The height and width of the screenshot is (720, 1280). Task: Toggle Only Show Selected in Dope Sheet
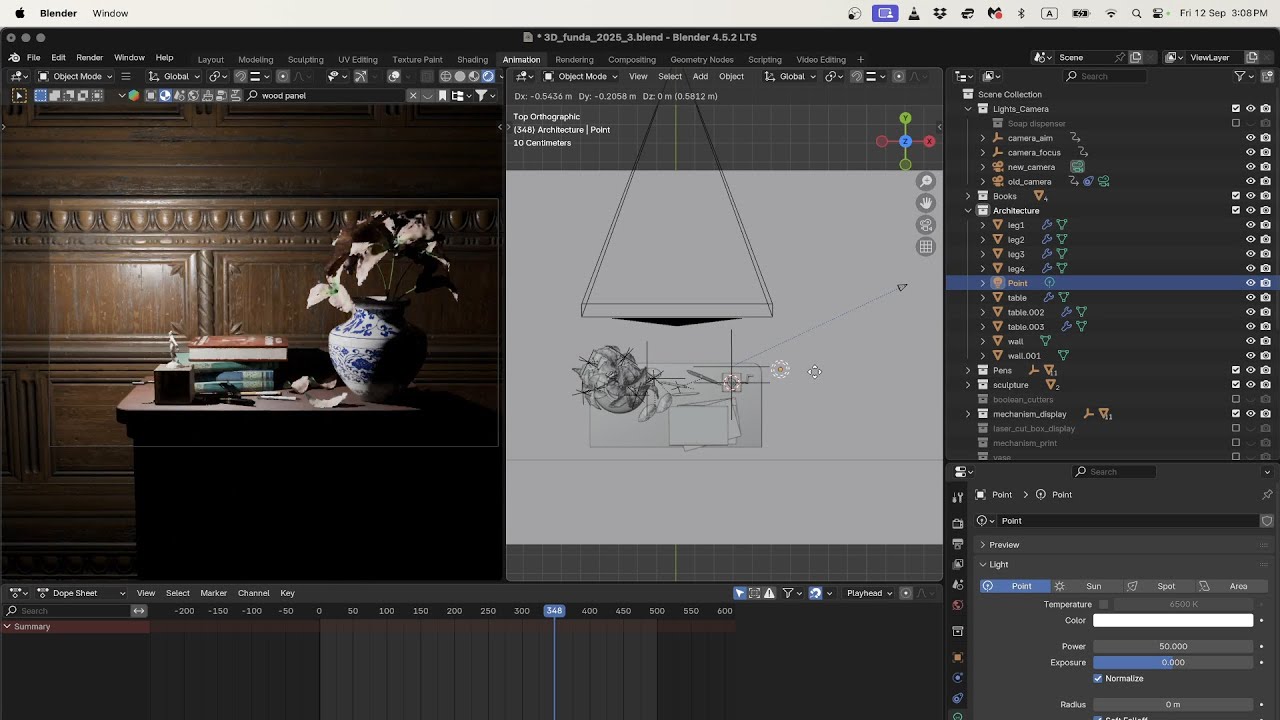click(x=740, y=593)
